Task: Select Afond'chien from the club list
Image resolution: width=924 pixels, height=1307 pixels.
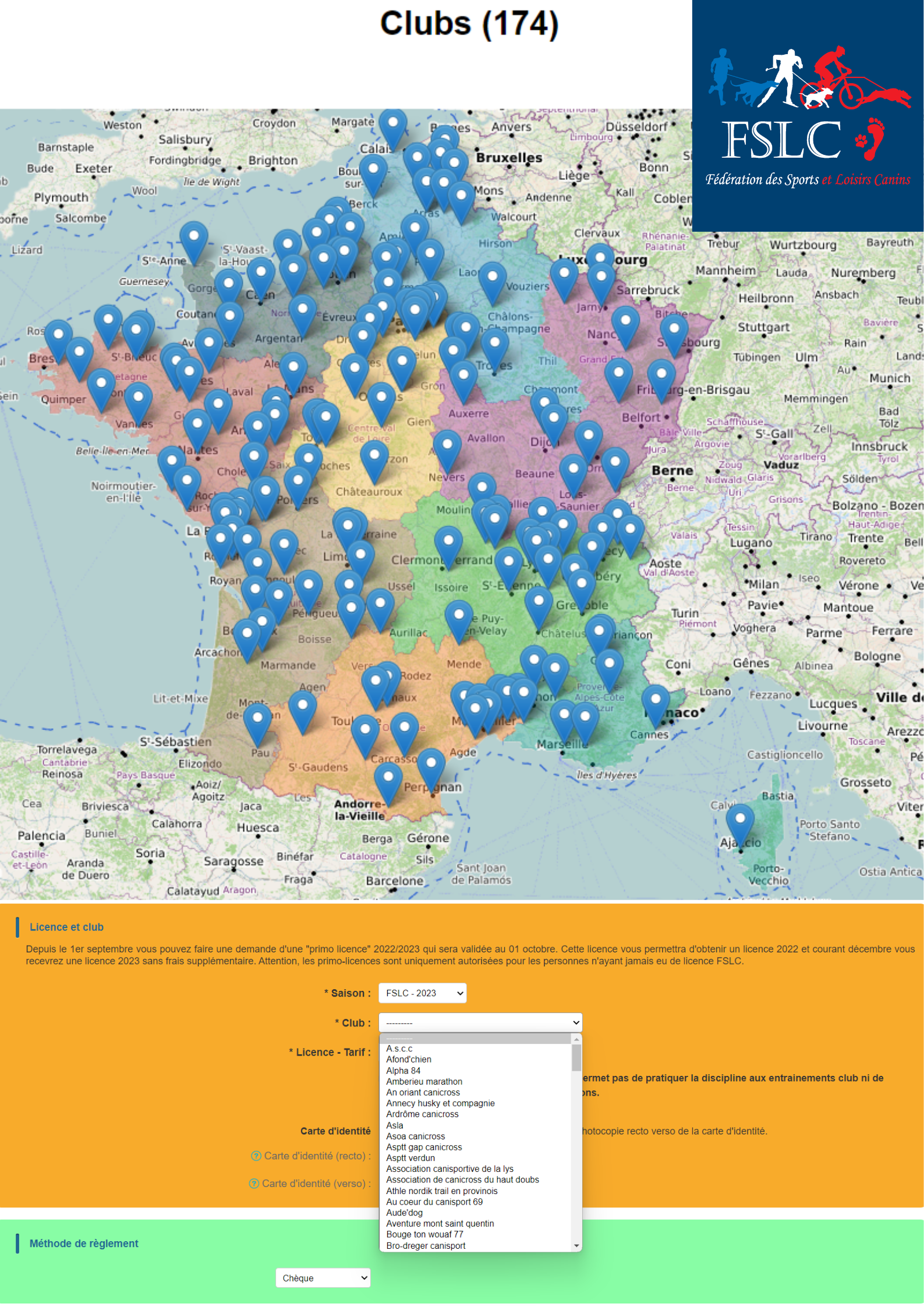Action: coord(476,1060)
